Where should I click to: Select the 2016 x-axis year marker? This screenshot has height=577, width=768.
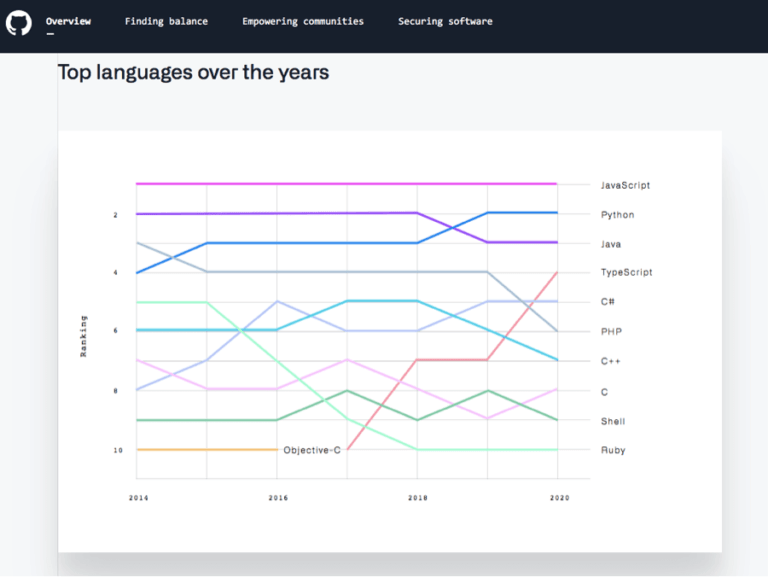(x=278, y=497)
